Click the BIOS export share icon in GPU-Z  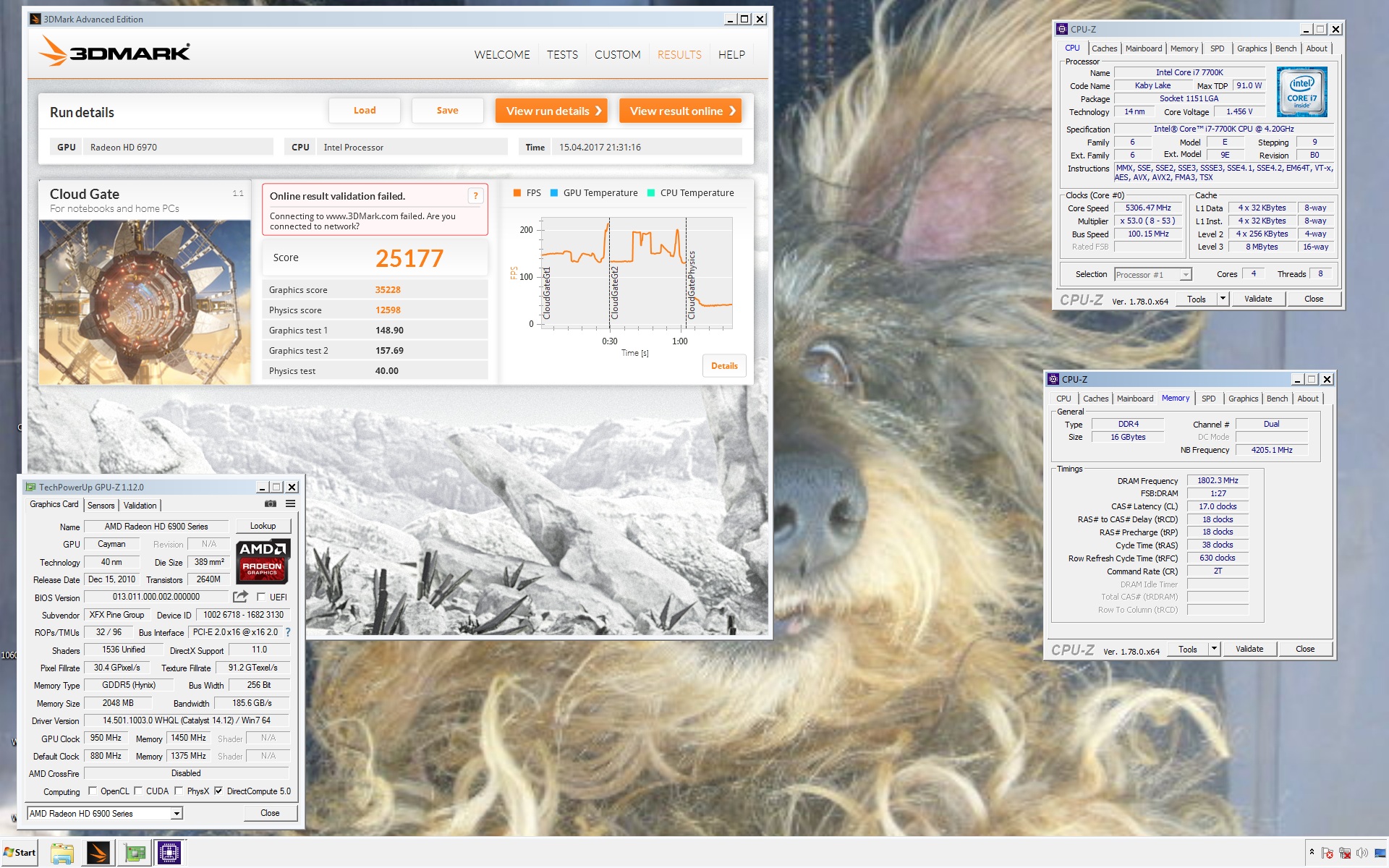click(240, 597)
